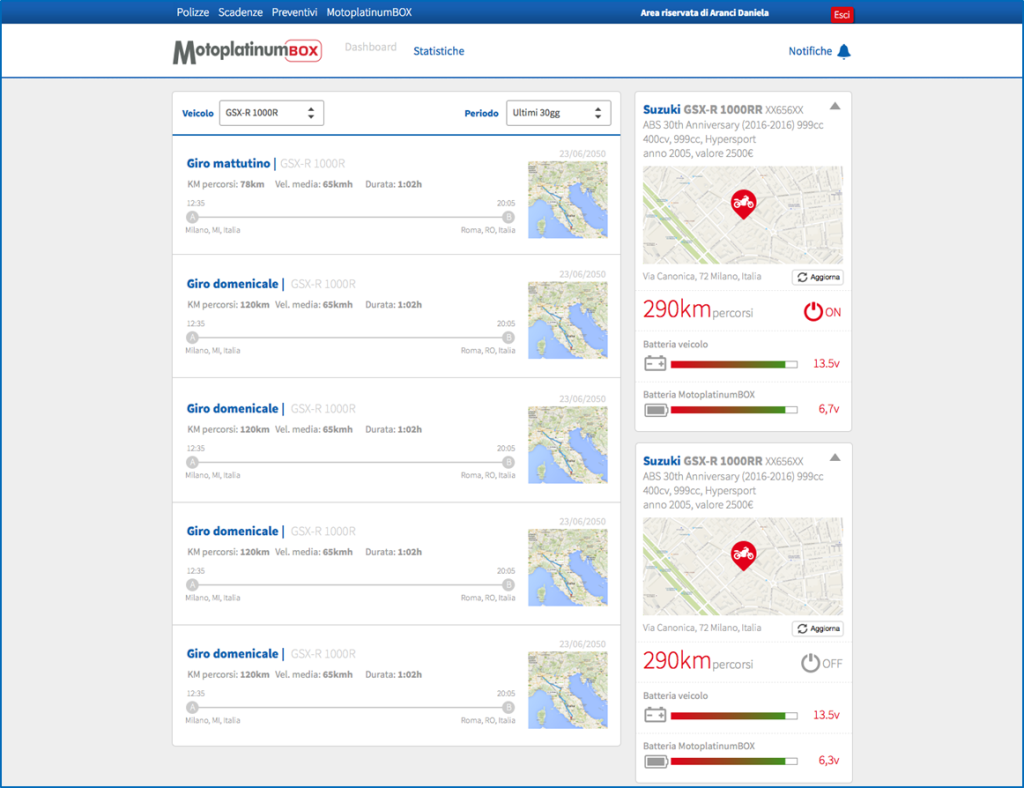This screenshot has height=788, width=1024.
Task: Click the vehicle battery level bar showing 13.5v
Action: tap(734, 364)
